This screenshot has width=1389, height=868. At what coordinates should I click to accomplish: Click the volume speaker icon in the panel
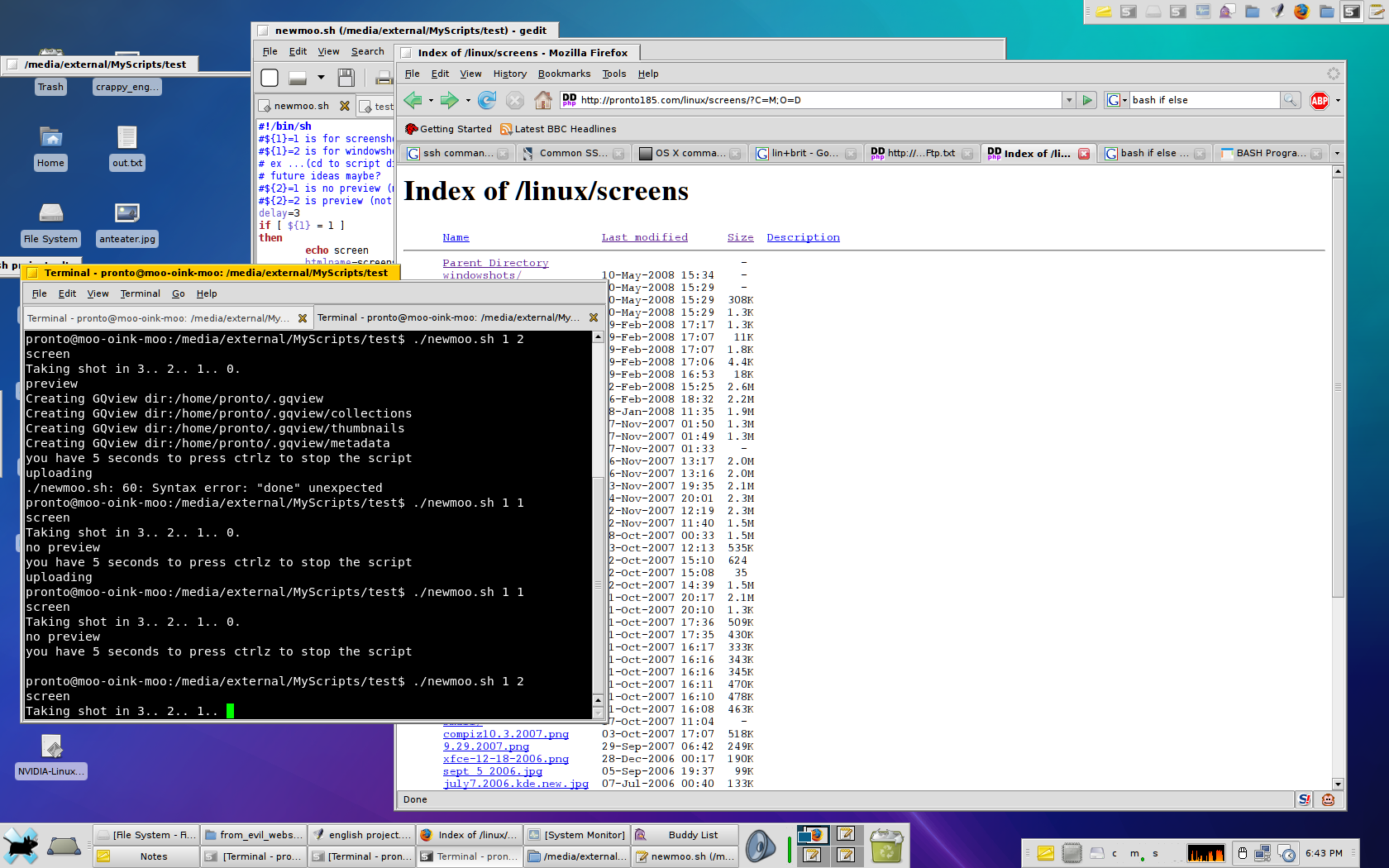760,846
